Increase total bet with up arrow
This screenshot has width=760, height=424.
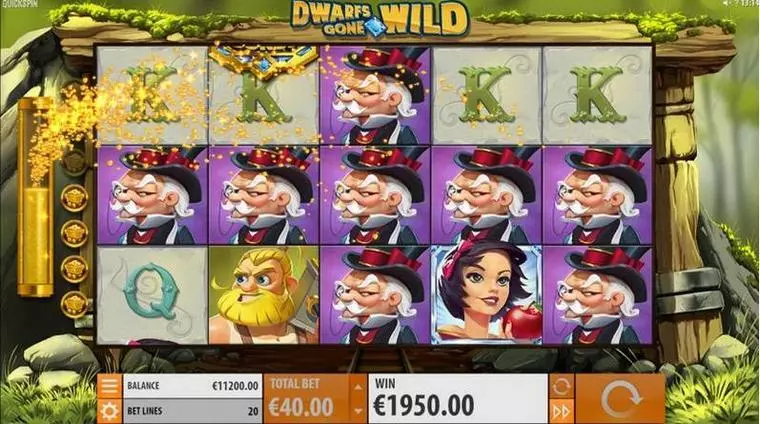[x=358, y=387]
